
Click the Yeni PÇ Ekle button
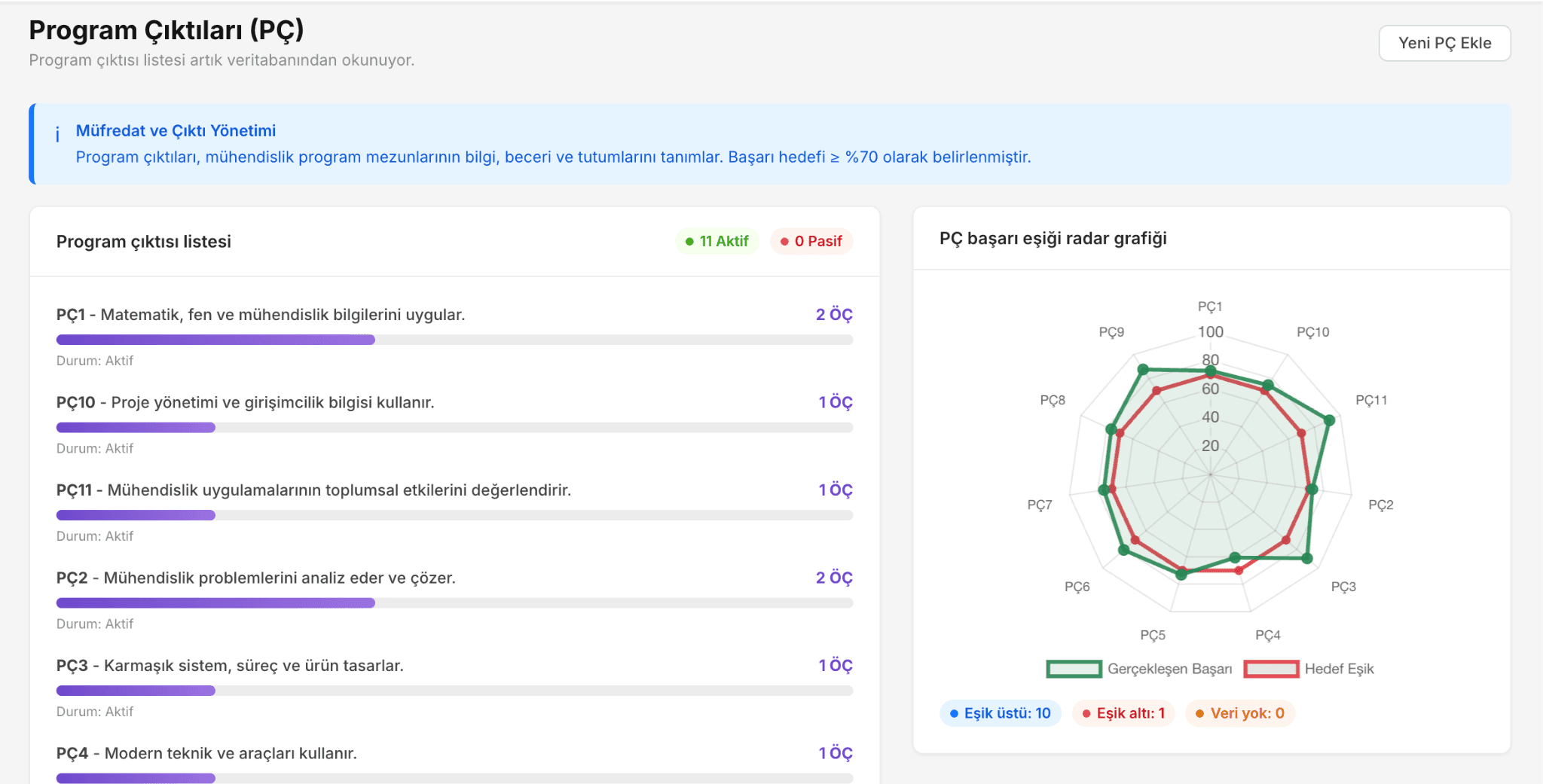[x=1444, y=43]
